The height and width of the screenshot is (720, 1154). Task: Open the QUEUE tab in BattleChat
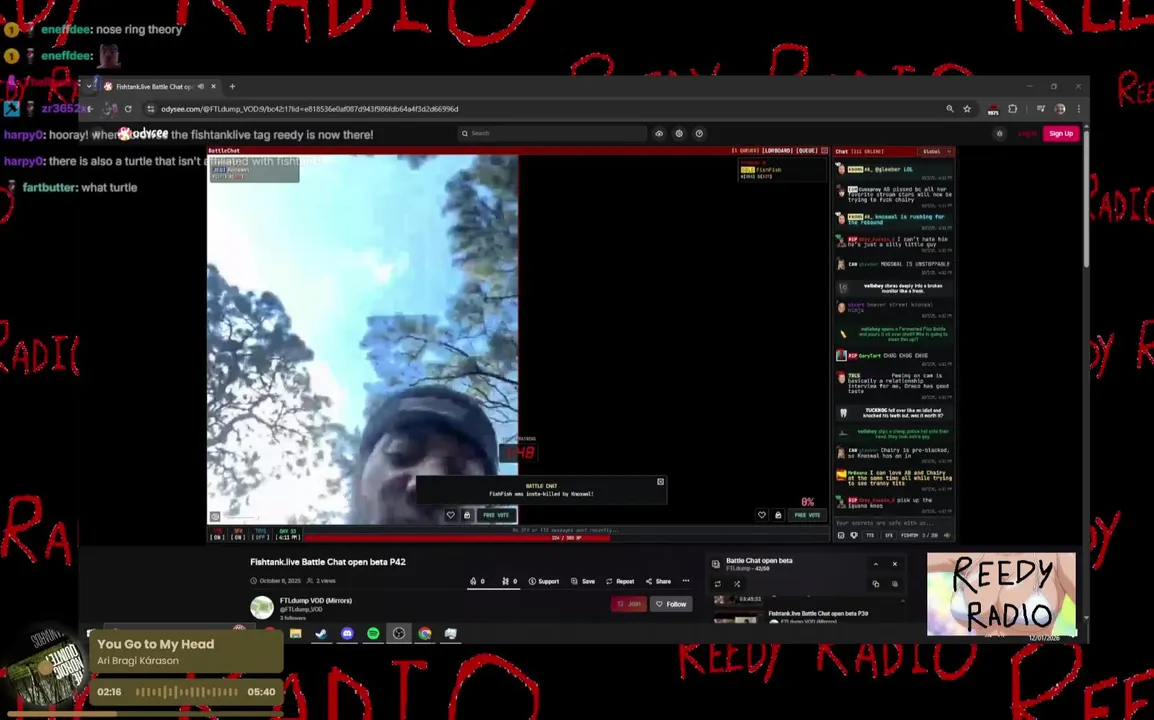(x=808, y=151)
